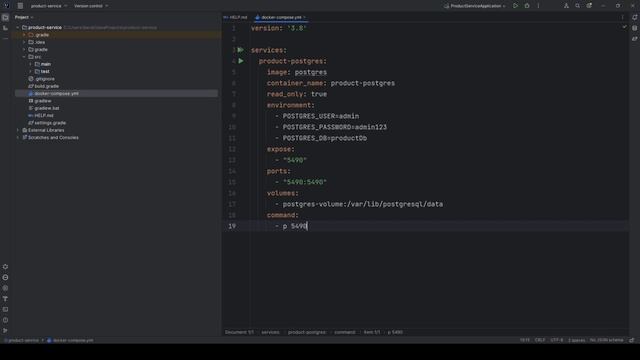Open Search Everywhere magnifier
Image resolution: width=640 pixels, height=360 pixels.
click(x=578, y=6)
